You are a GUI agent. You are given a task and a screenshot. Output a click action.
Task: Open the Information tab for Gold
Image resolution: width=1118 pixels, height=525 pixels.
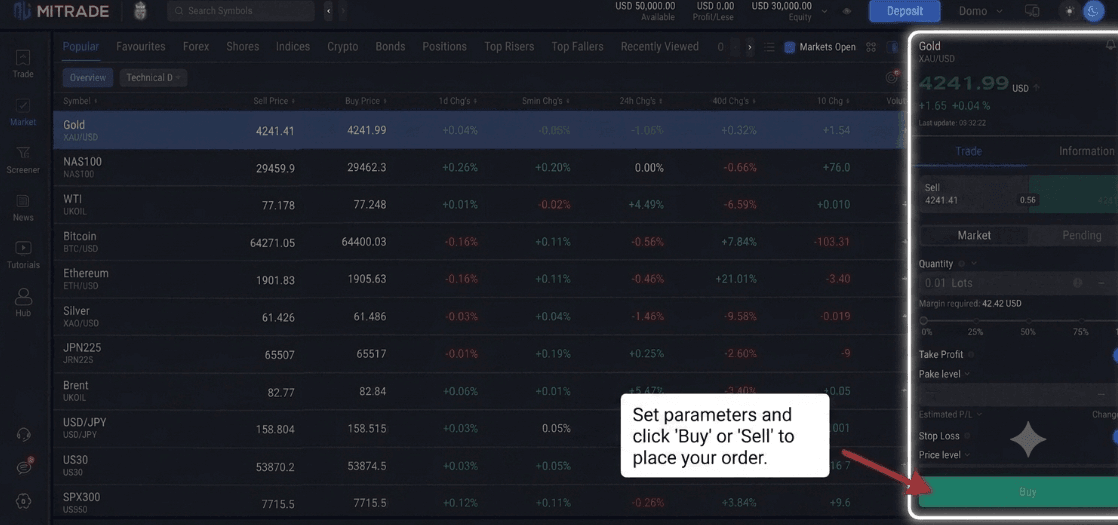click(1085, 151)
